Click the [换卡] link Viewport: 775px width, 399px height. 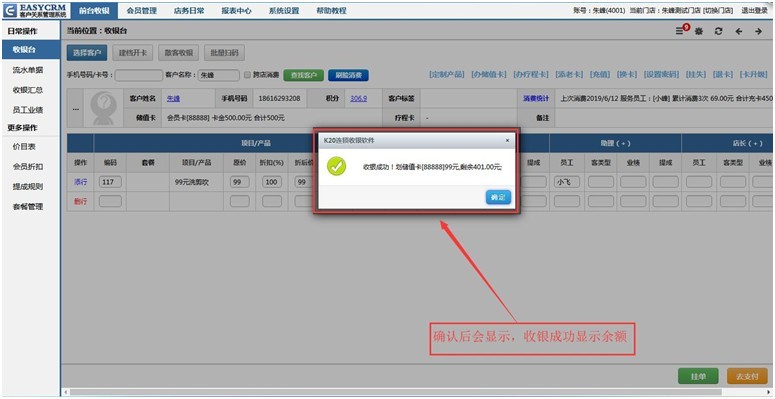(x=627, y=74)
